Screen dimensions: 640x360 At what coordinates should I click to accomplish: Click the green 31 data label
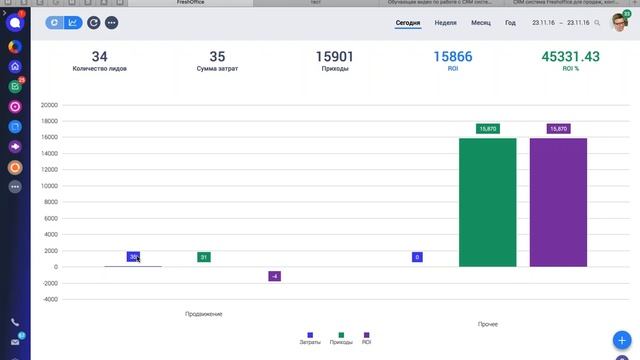click(204, 257)
